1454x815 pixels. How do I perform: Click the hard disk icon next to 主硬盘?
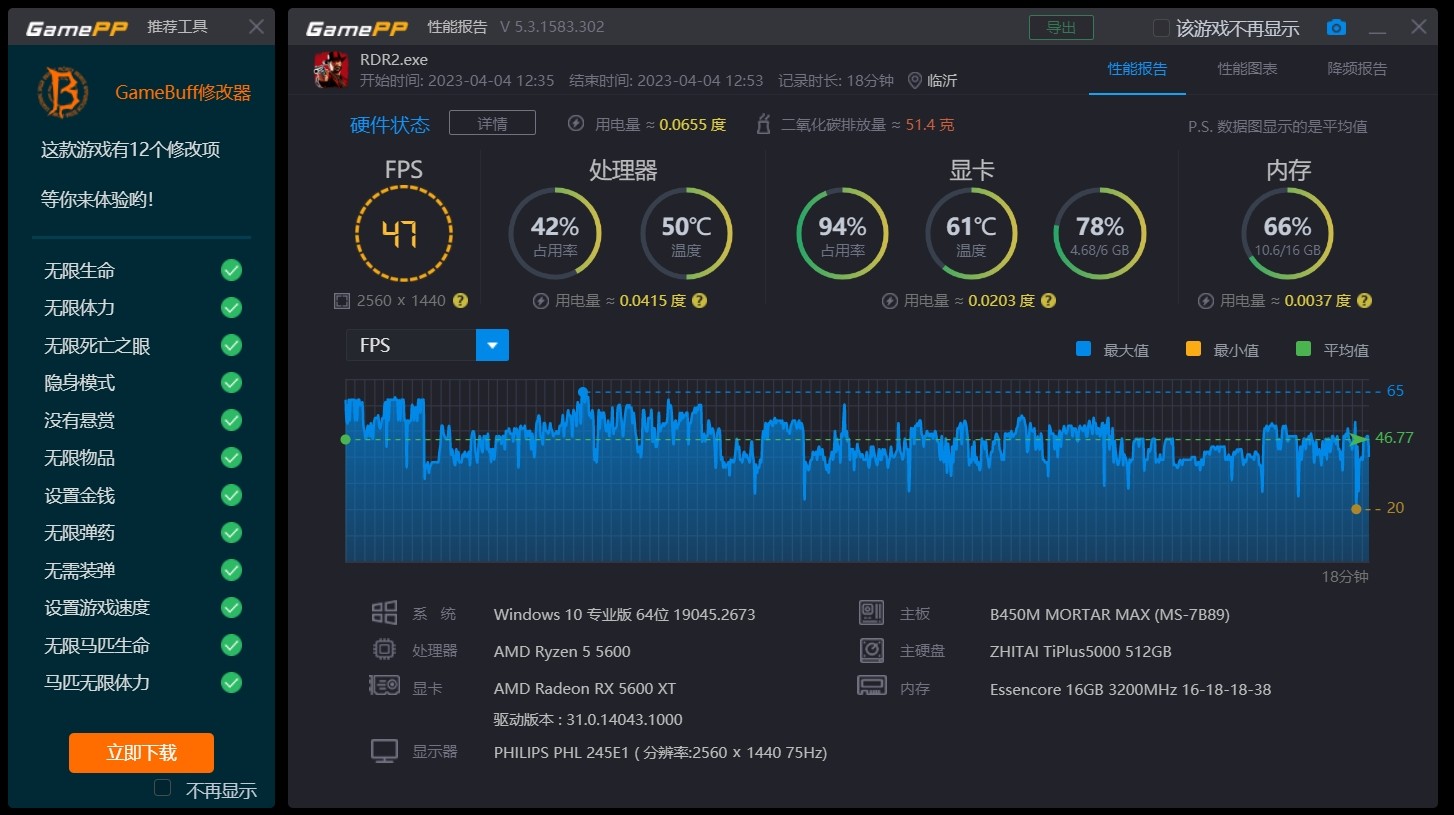pos(872,650)
